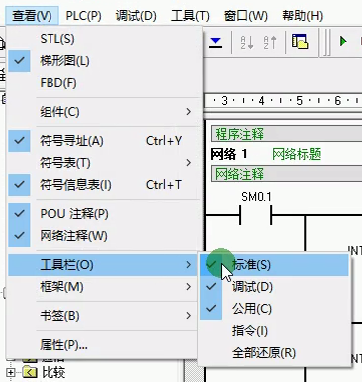Screen dimensions: 362x382
Task: Click the sort descending Z-A icon
Action: (270, 42)
